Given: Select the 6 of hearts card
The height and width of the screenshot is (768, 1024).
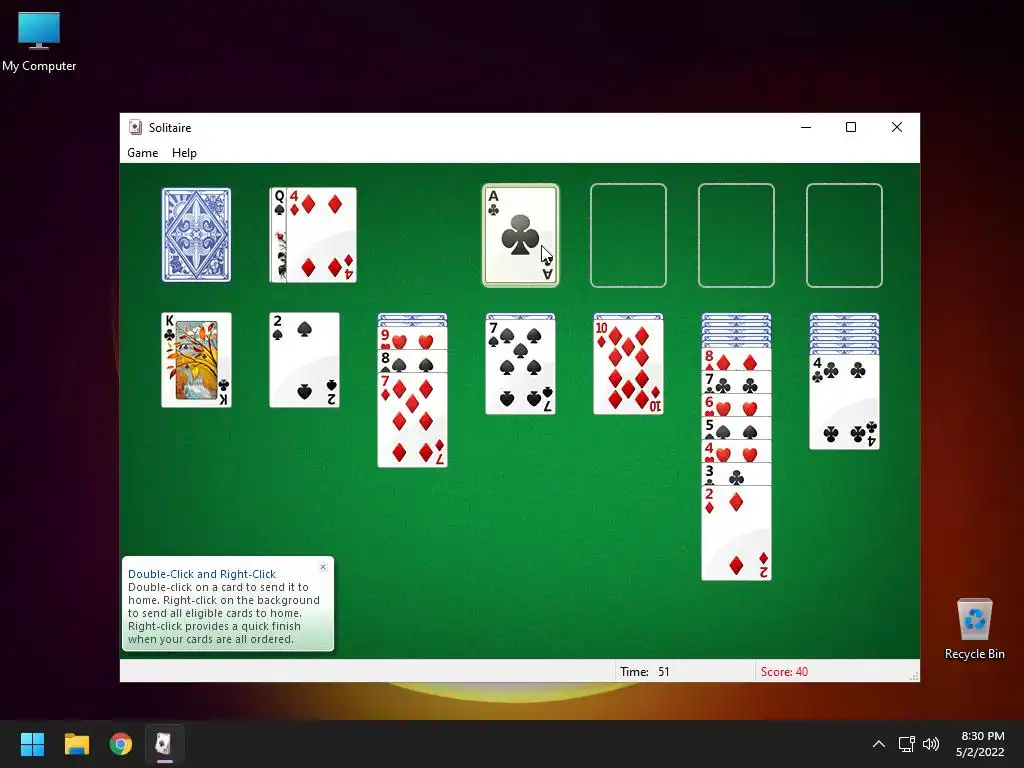Looking at the screenshot, I should 736,406.
